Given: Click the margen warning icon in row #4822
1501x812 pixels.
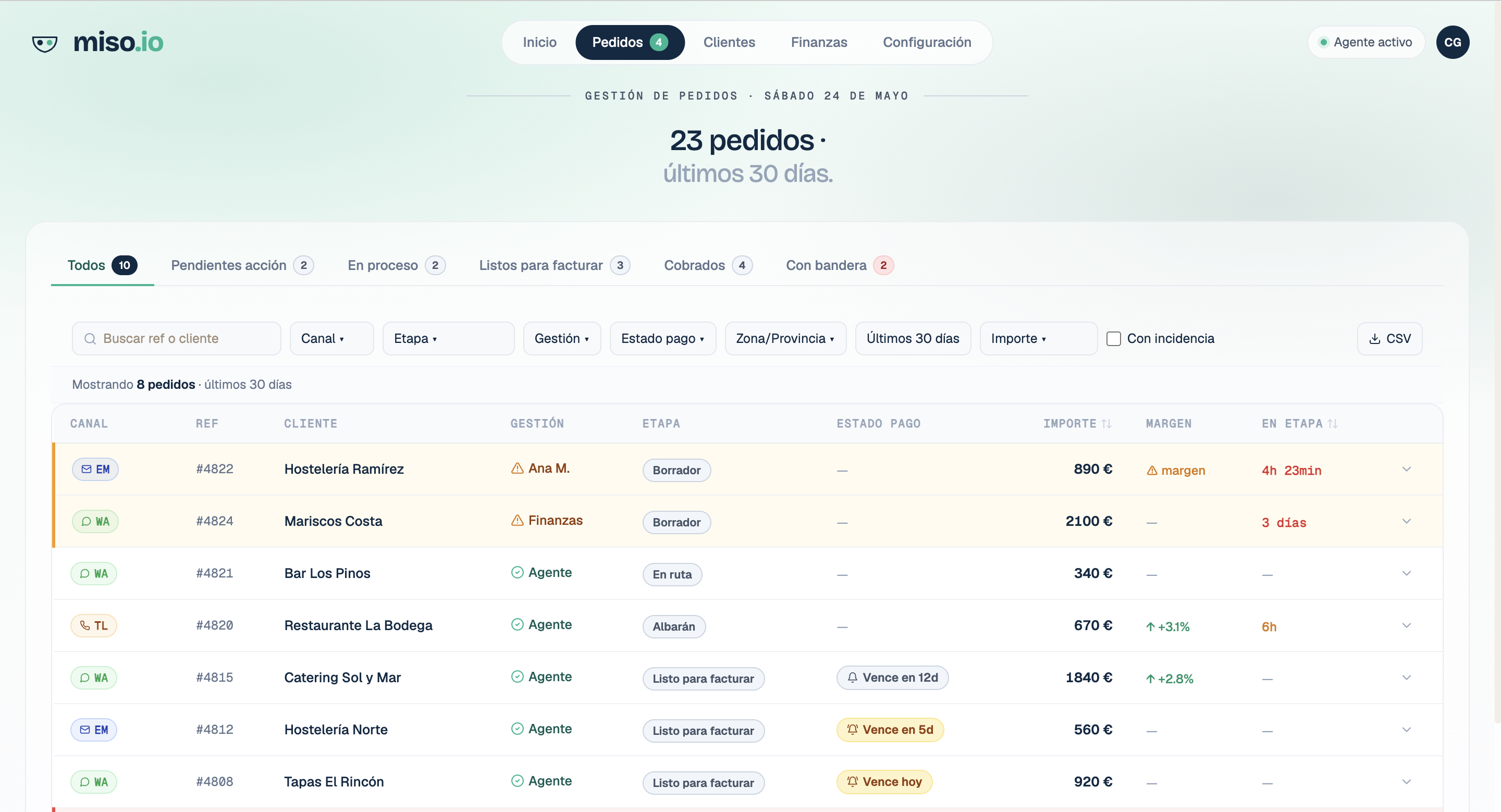Looking at the screenshot, I should tap(1152, 470).
